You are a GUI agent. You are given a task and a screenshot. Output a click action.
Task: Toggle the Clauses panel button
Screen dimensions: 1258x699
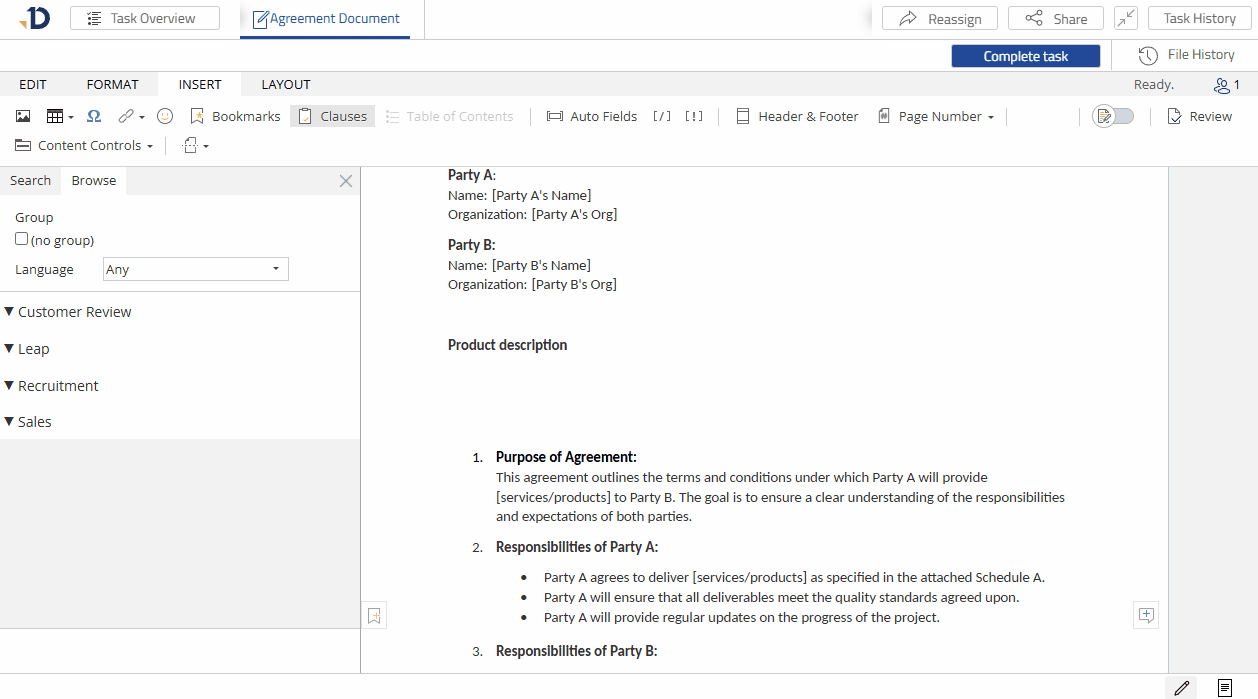333,116
